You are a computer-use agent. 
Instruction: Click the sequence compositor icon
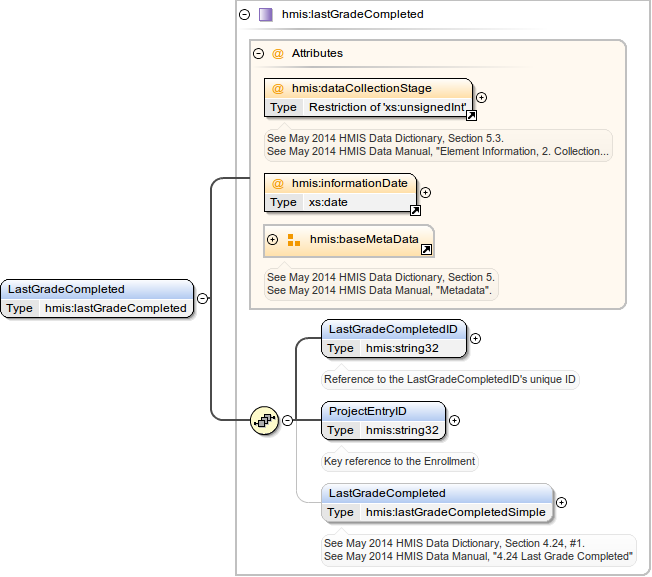pos(263,420)
